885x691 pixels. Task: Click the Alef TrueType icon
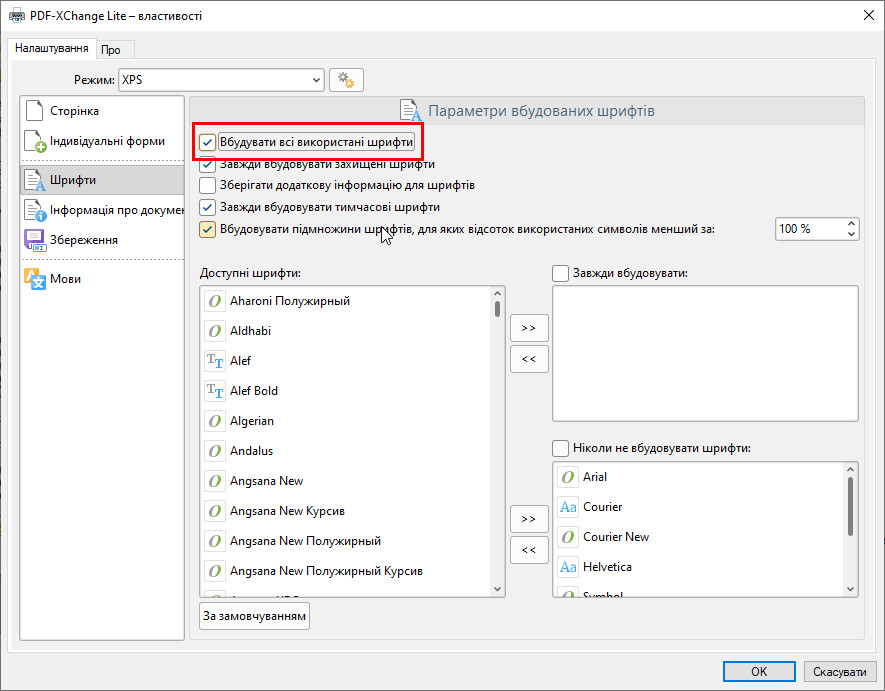pos(215,361)
